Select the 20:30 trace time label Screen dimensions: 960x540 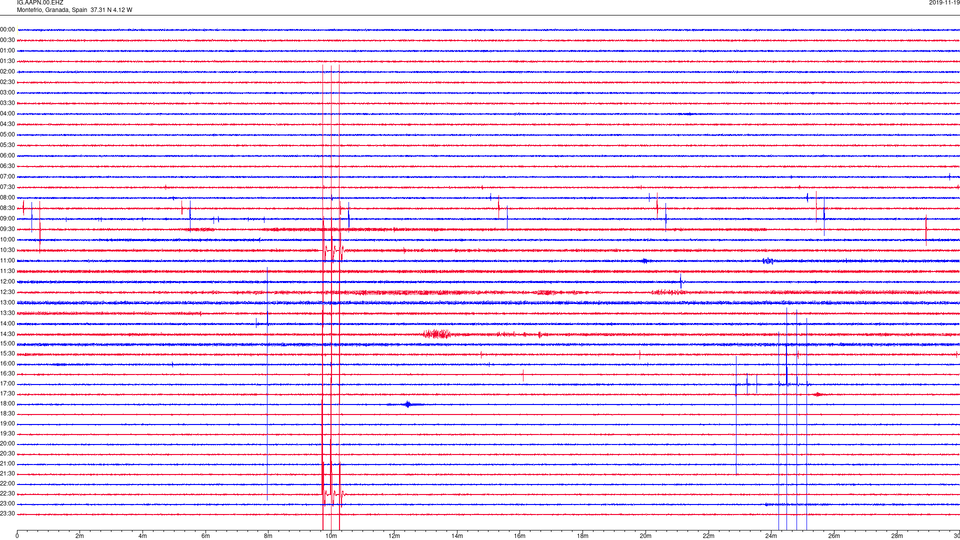[x=7, y=454]
